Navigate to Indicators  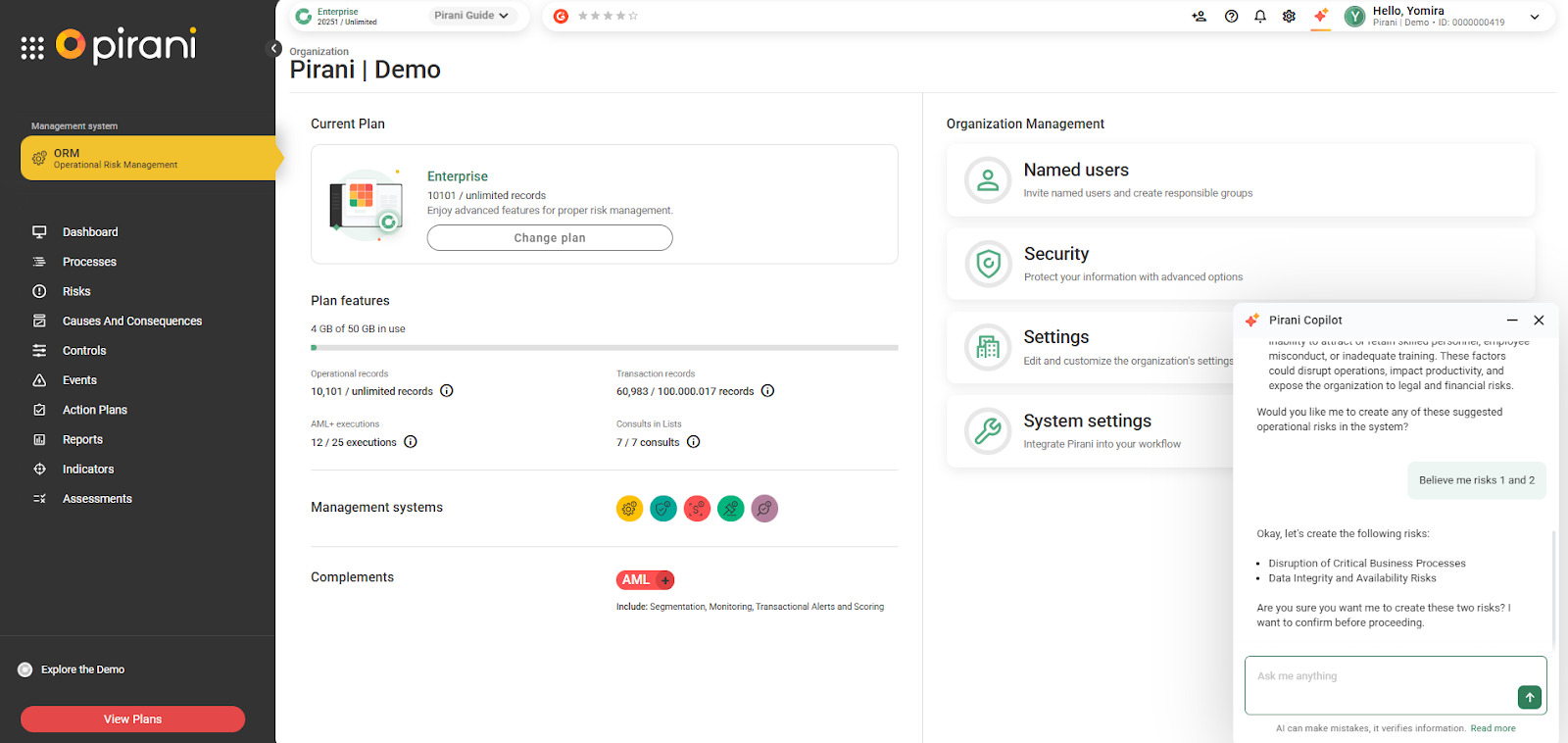click(x=88, y=470)
